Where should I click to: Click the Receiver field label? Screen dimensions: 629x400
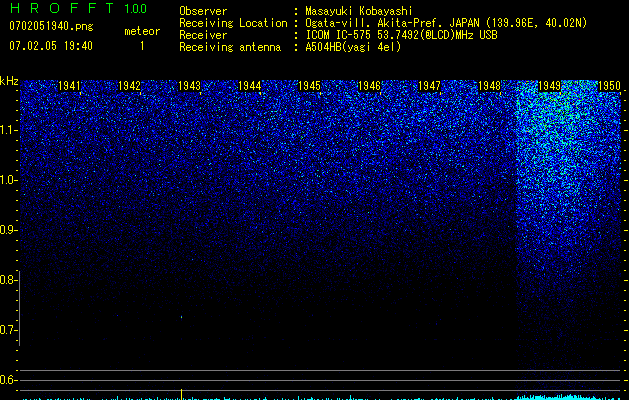203,35
